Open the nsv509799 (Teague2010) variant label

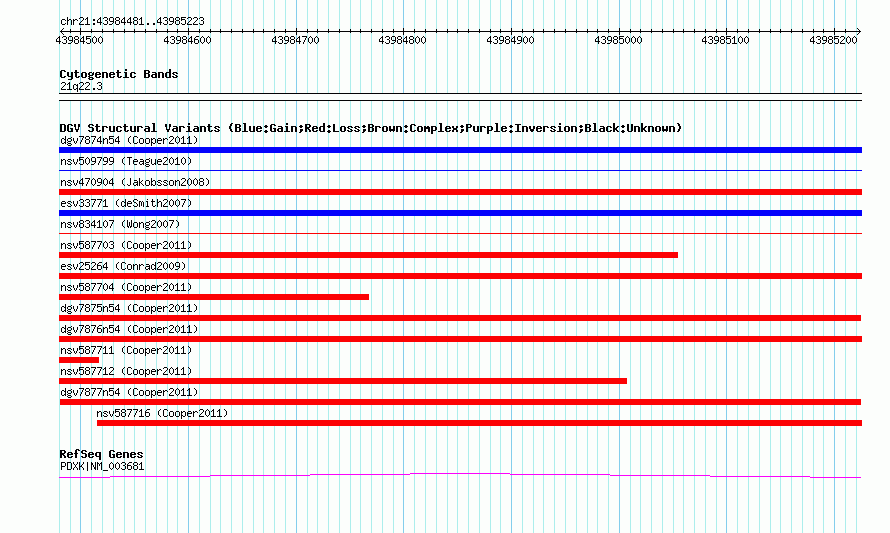pyautogui.click(x=126, y=161)
